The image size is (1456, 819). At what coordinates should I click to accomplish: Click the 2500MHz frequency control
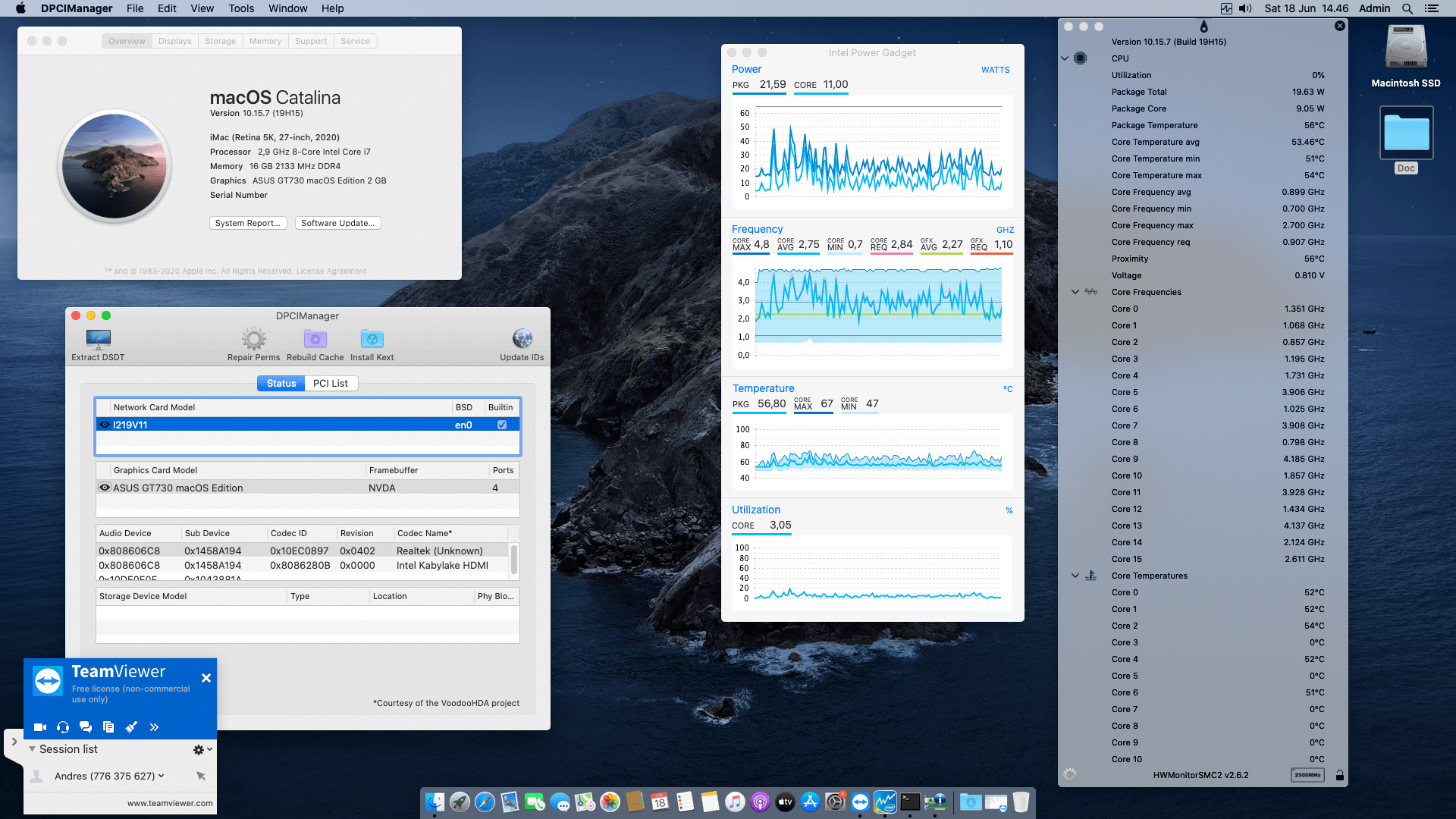coord(1307,775)
